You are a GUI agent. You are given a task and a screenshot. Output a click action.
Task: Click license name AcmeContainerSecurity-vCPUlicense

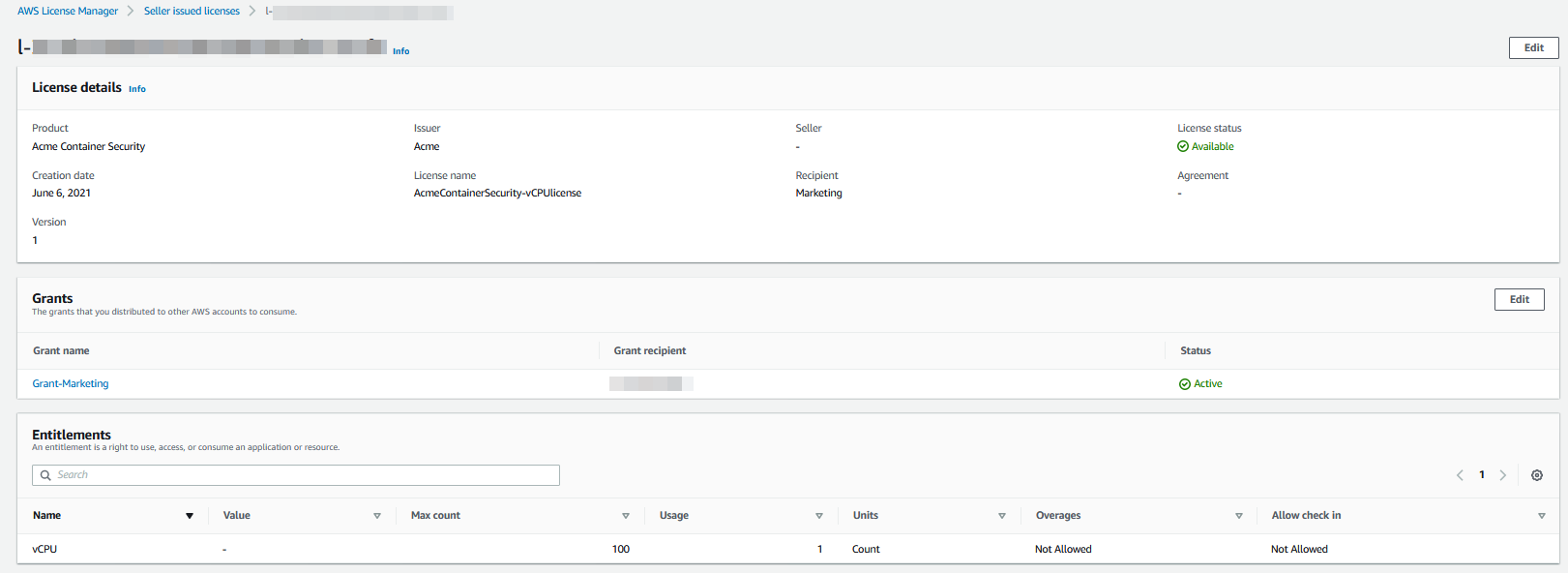point(497,194)
